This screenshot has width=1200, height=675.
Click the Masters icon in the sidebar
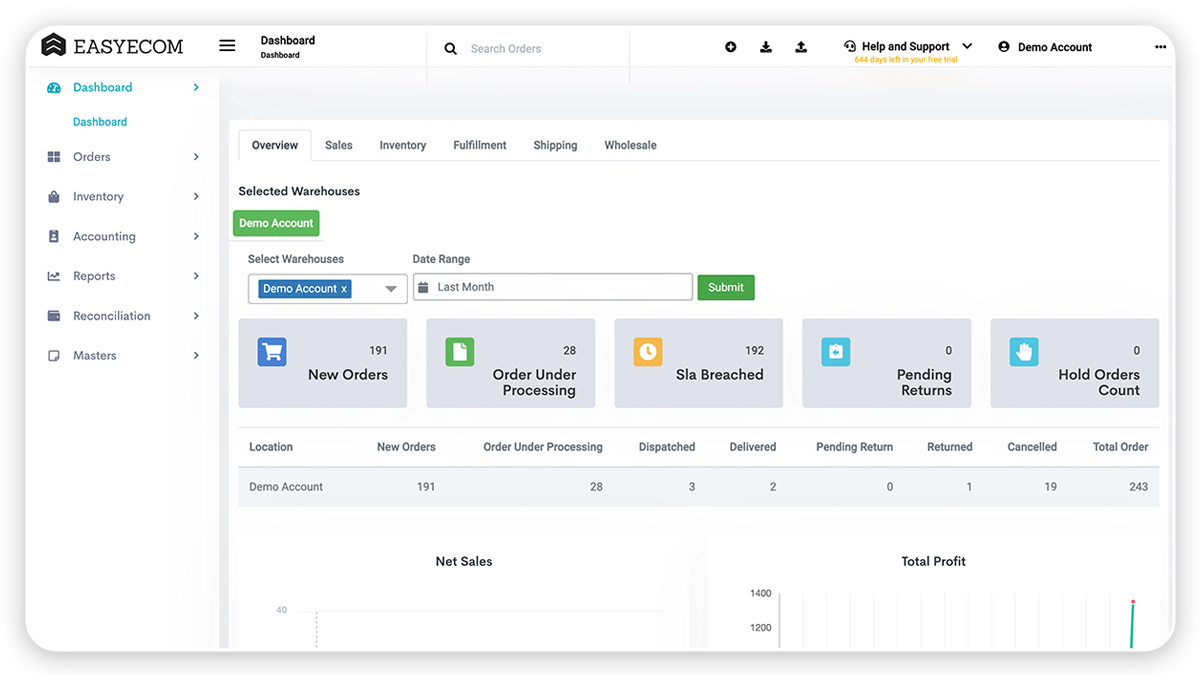point(53,355)
